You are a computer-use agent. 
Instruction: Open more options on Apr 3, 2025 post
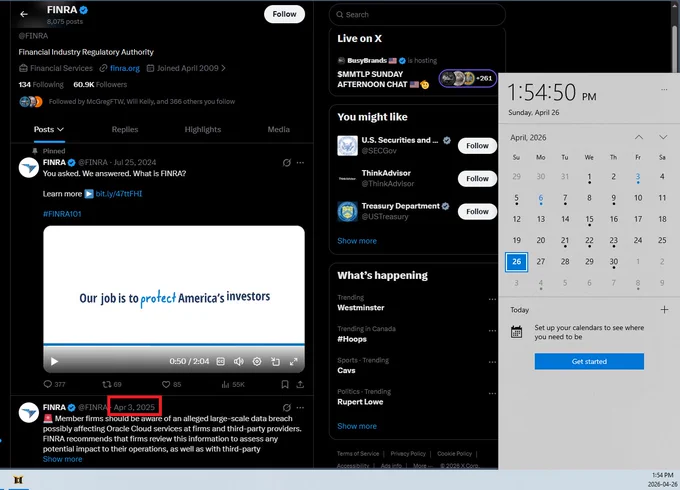tap(300, 408)
